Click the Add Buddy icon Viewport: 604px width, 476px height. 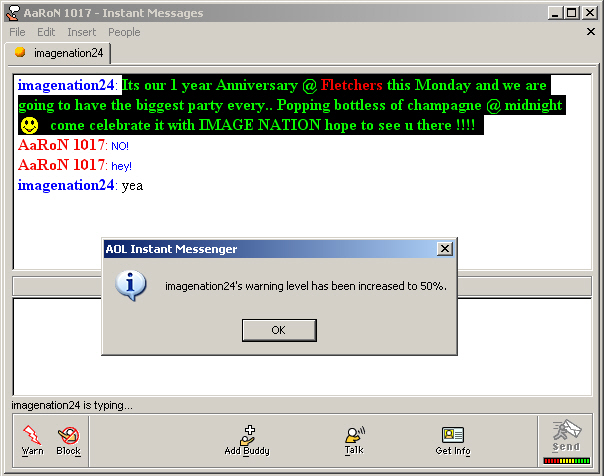(x=247, y=435)
